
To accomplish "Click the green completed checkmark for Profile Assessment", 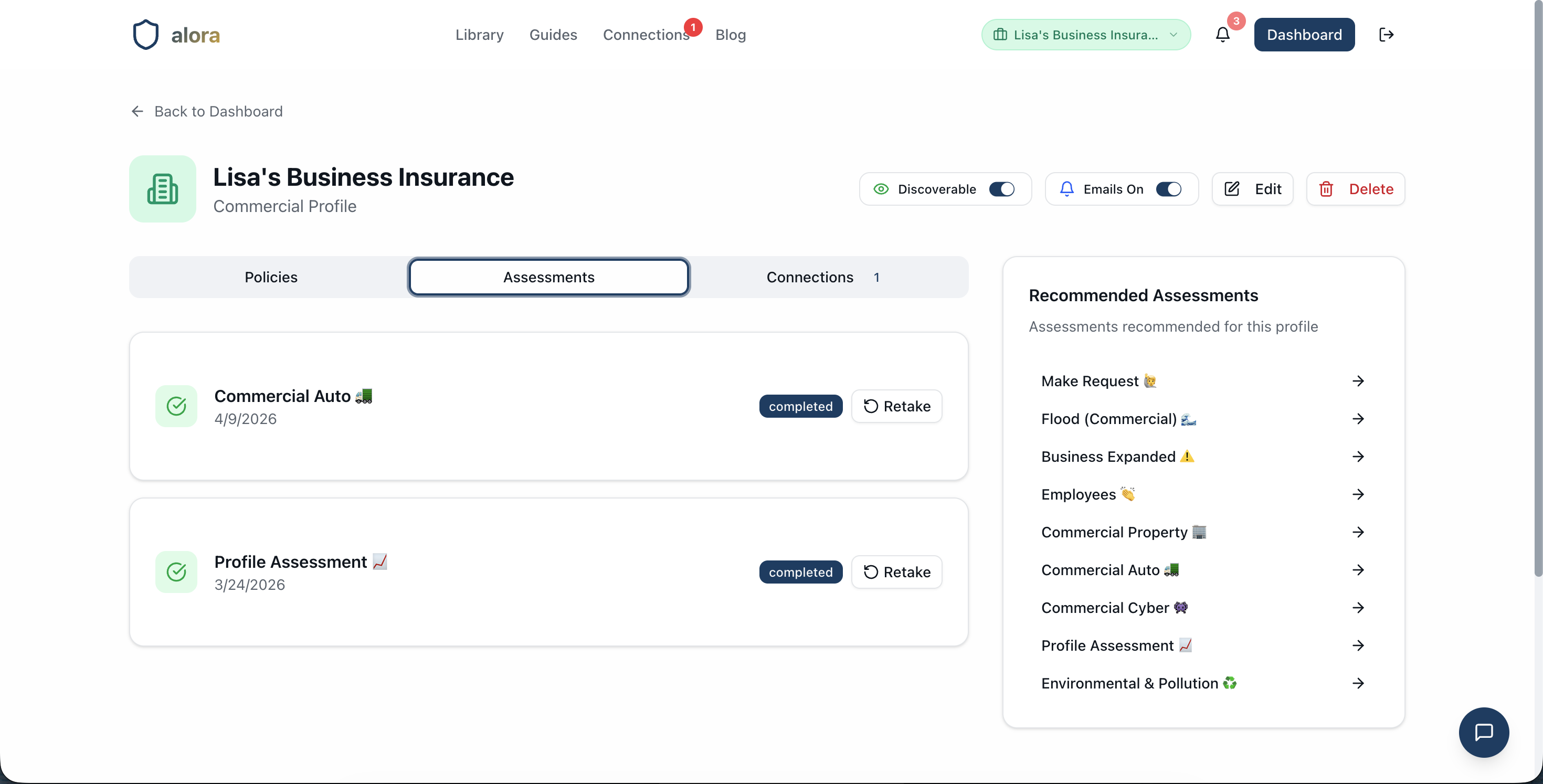I will pyautogui.click(x=176, y=572).
